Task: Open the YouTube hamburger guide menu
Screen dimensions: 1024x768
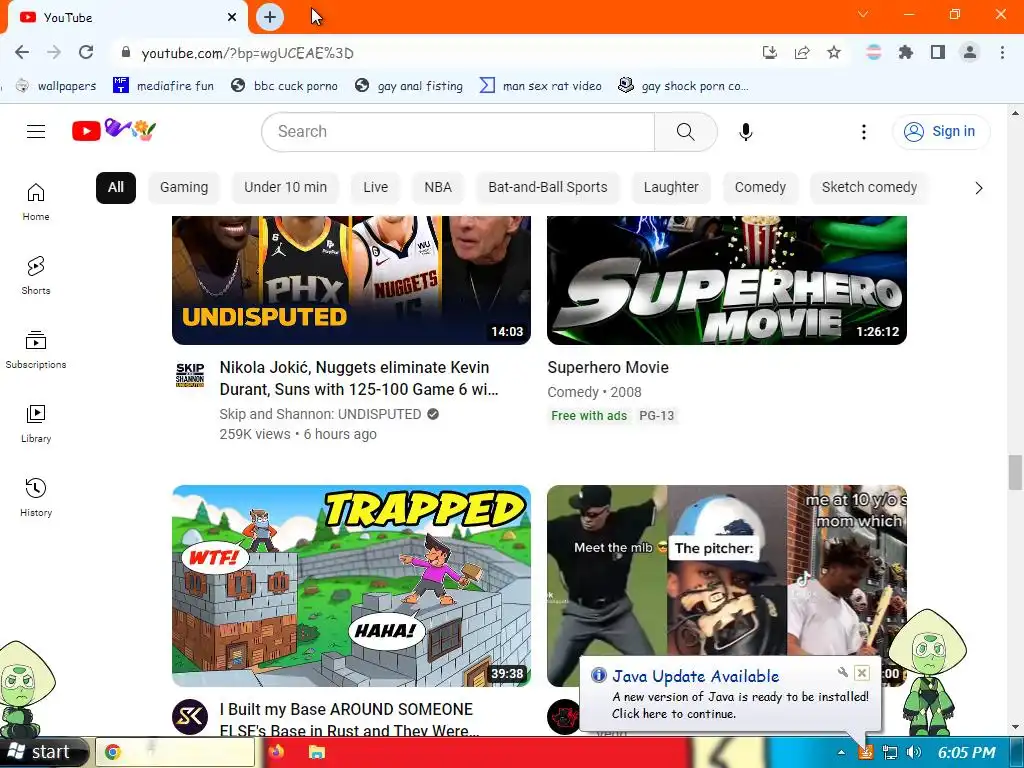Action: coord(36,131)
